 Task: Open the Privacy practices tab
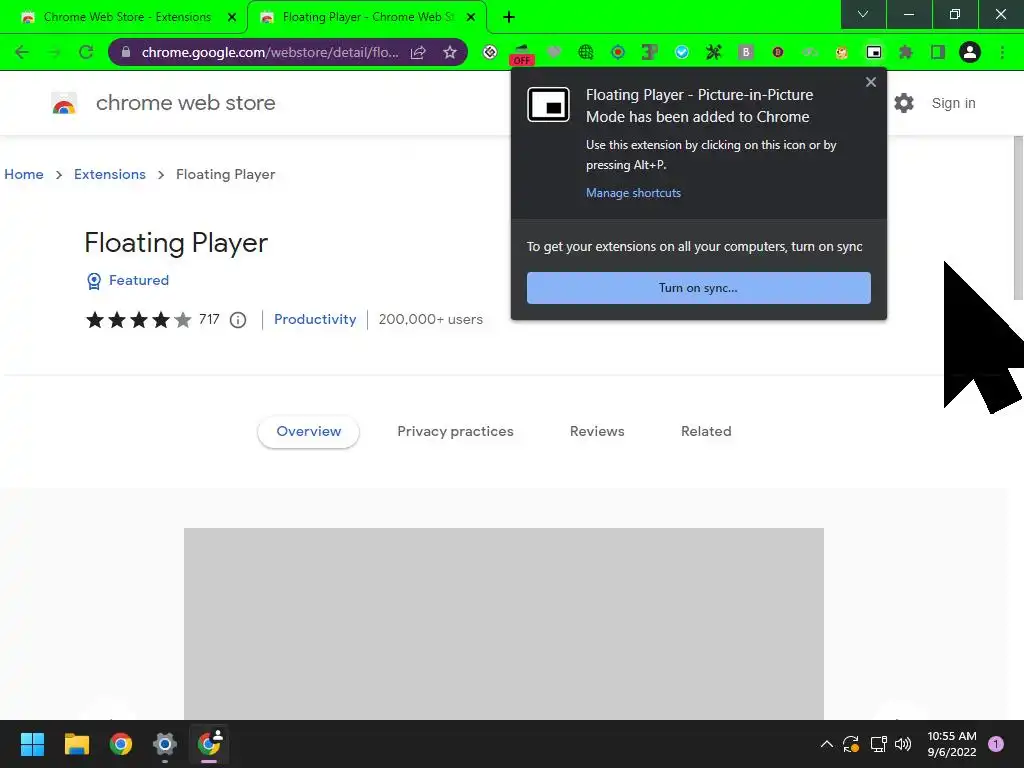(455, 432)
